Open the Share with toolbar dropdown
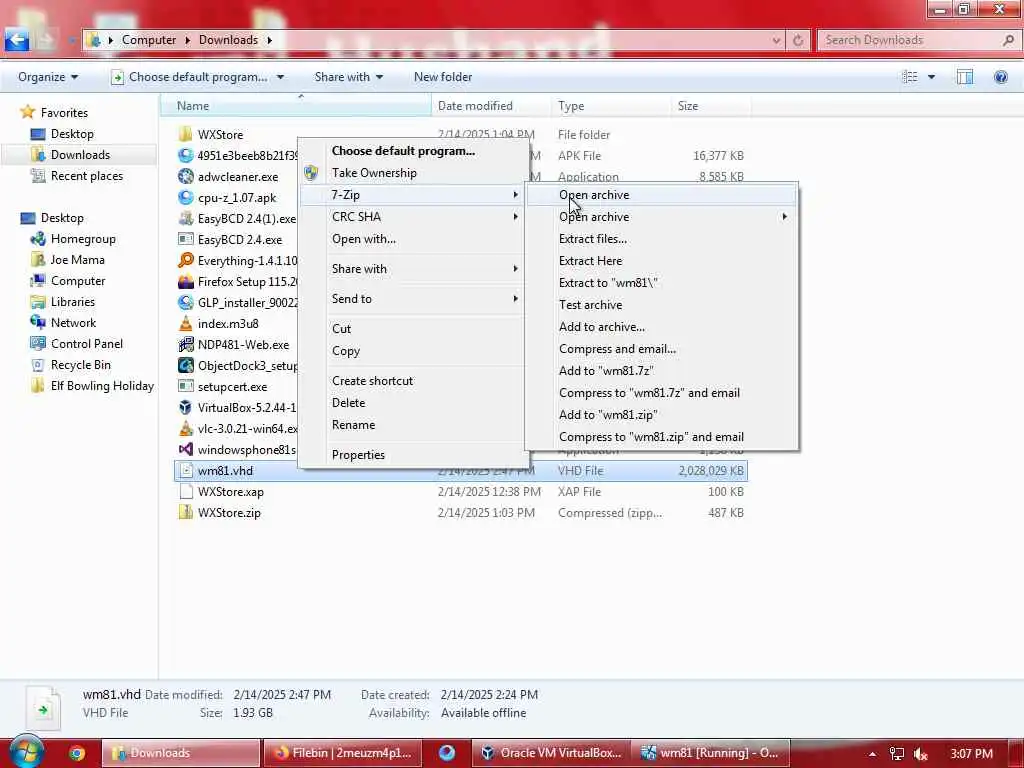Image resolution: width=1024 pixels, height=768 pixels. click(x=348, y=77)
